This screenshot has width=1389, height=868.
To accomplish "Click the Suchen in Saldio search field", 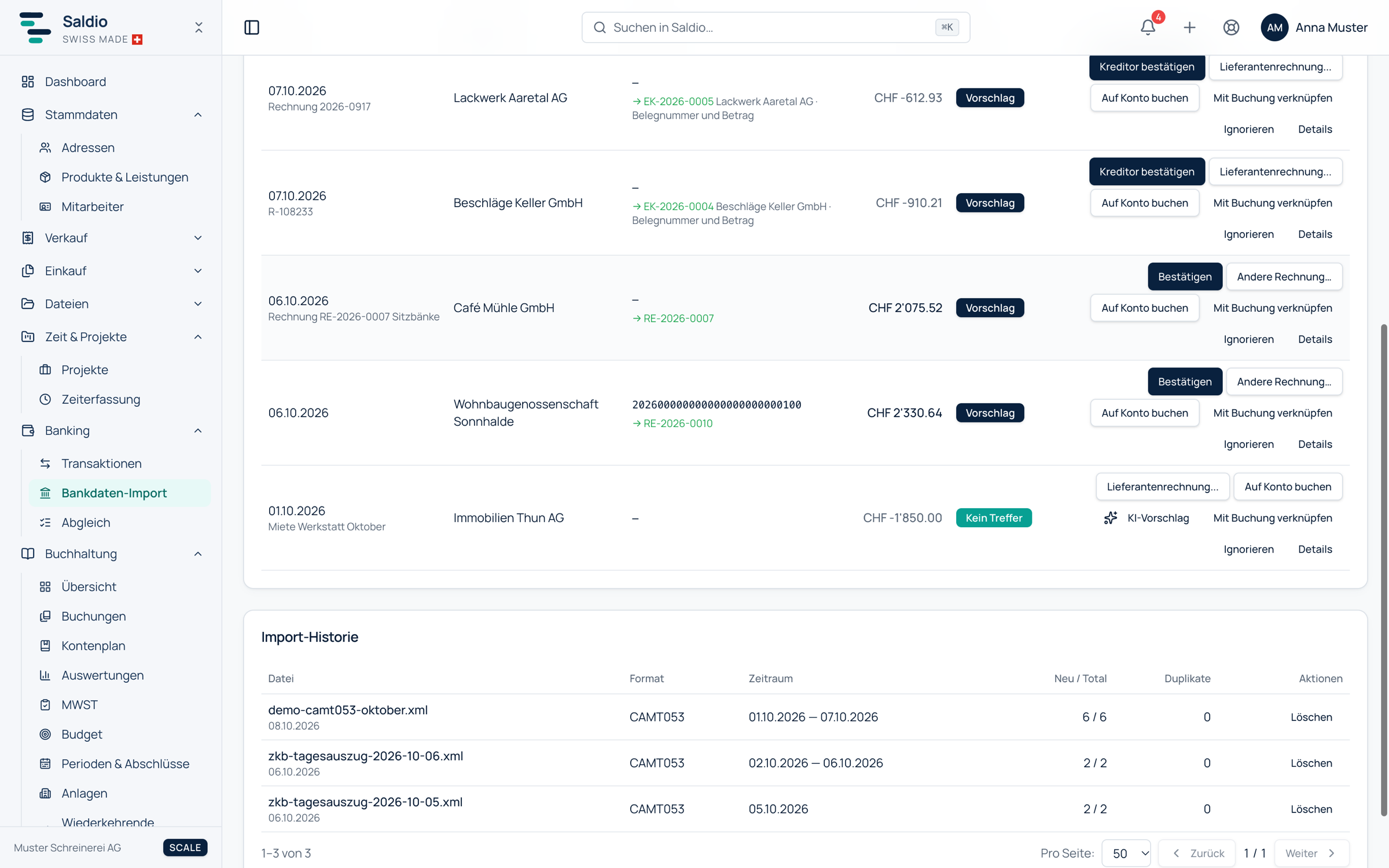I will [776, 27].
